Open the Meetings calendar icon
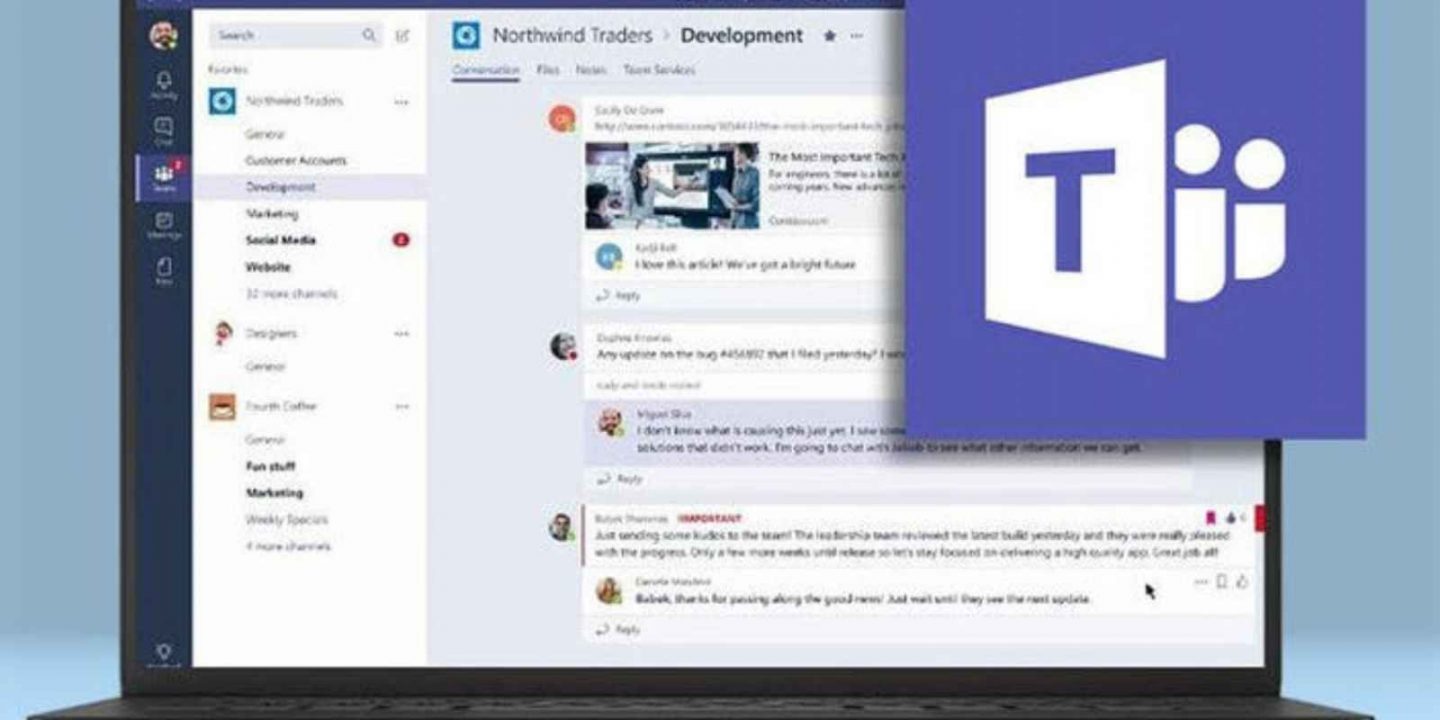The height and width of the screenshot is (720, 1440). point(163,223)
